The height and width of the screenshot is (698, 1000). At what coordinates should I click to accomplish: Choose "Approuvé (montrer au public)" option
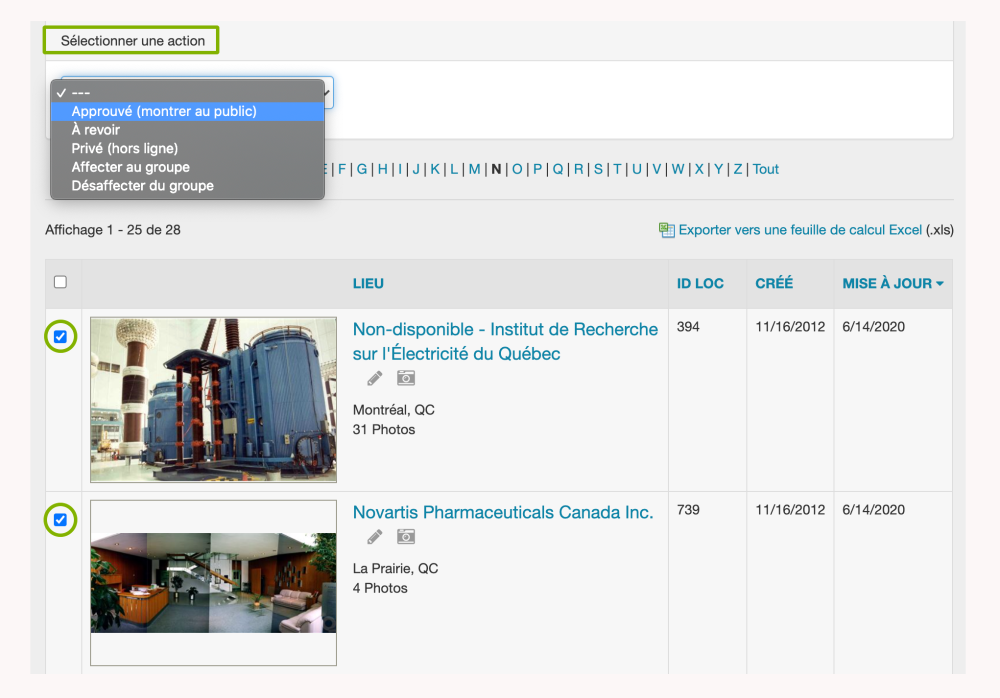pos(164,111)
